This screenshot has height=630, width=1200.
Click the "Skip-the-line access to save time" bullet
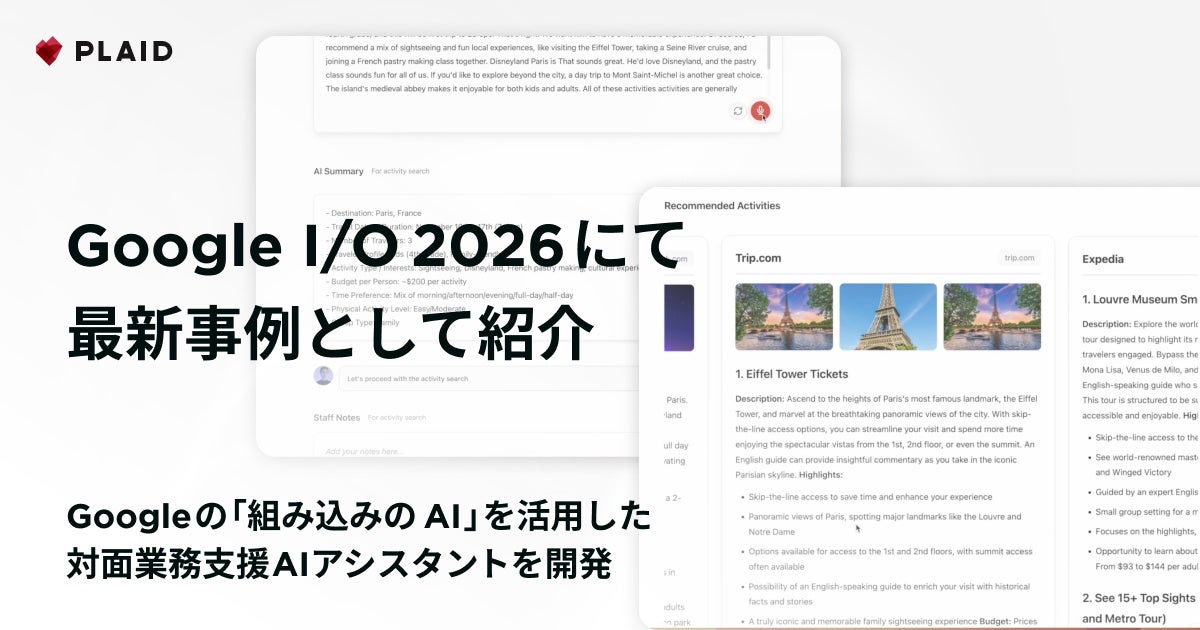pos(870,497)
